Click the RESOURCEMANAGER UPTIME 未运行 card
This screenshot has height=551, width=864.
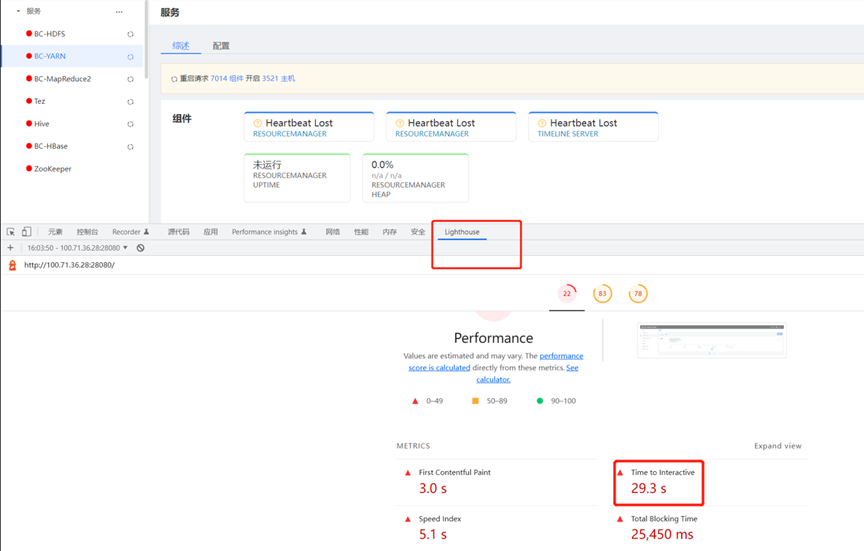point(297,178)
